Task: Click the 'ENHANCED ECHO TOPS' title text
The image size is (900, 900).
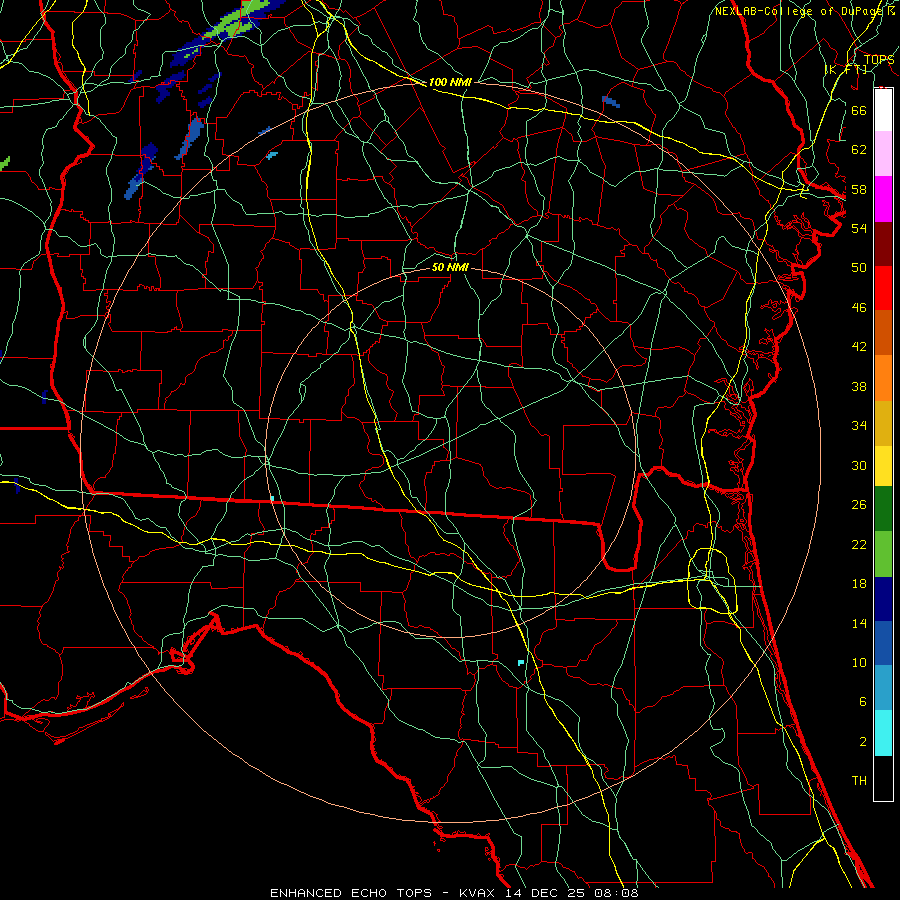Action: [351, 893]
